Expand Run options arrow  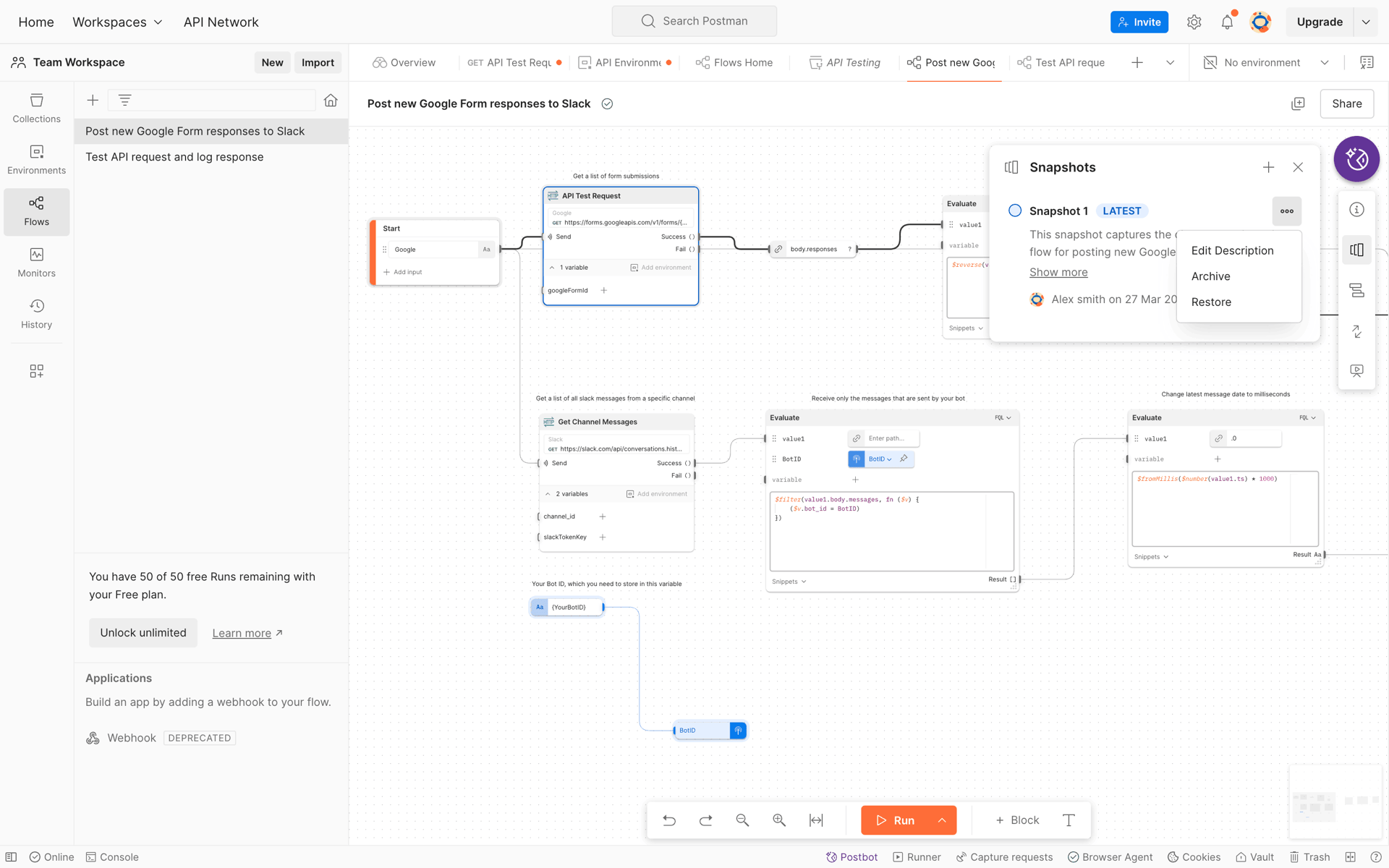(x=942, y=820)
